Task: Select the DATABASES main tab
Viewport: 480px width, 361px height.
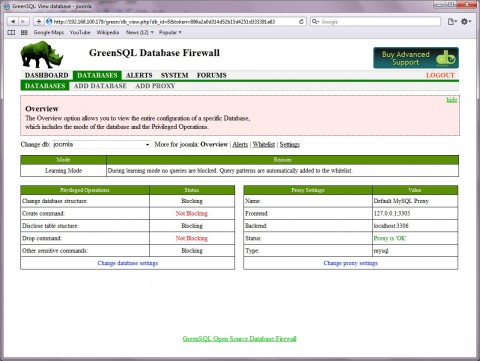Action: pos(97,75)
